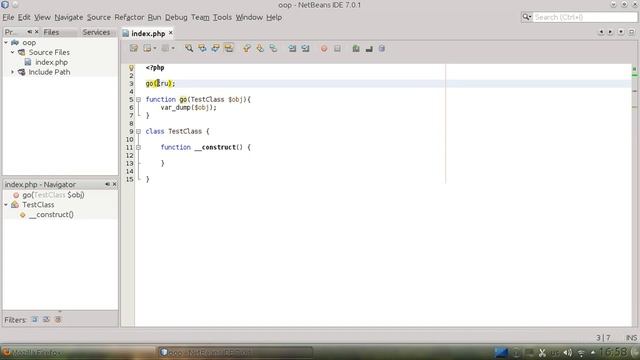Expand the Include Path tree node

tap(13, 72)
